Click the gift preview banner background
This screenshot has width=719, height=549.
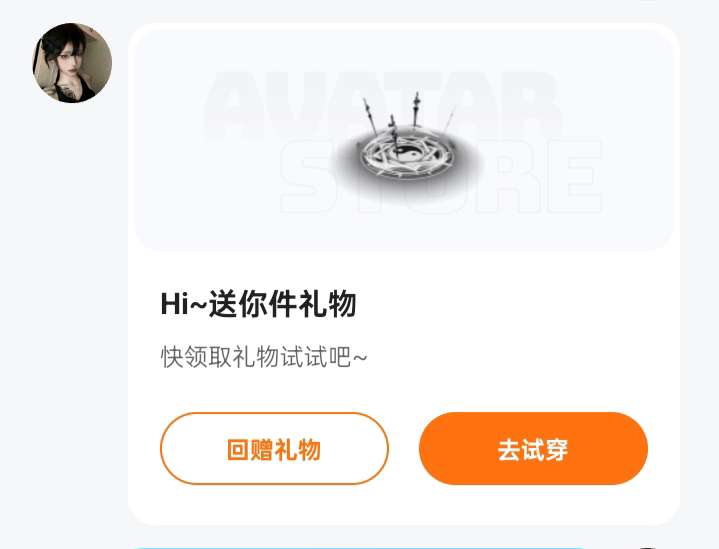(x=404, y=140)
